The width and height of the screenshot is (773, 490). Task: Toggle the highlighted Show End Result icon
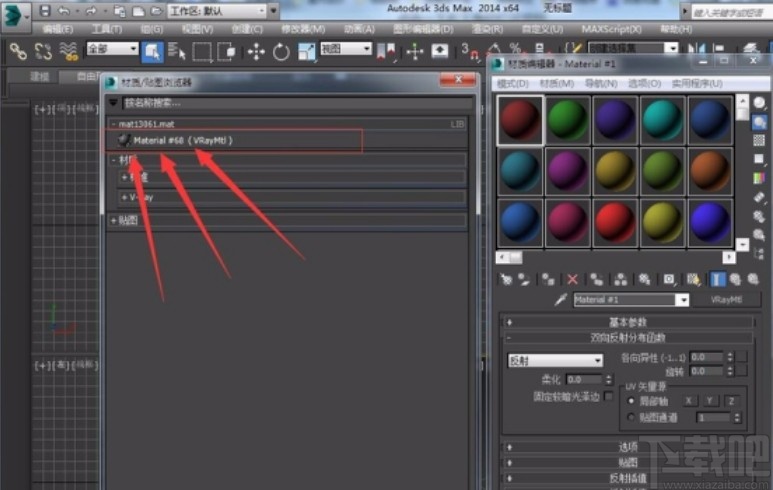717,280
